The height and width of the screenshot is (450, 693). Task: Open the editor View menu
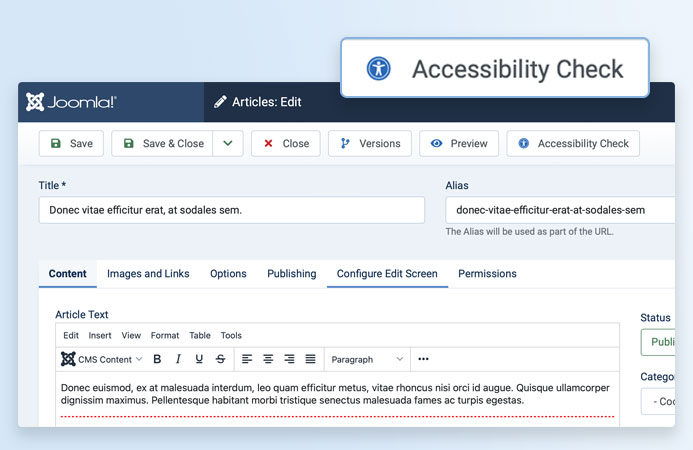(x=131, y=336)
